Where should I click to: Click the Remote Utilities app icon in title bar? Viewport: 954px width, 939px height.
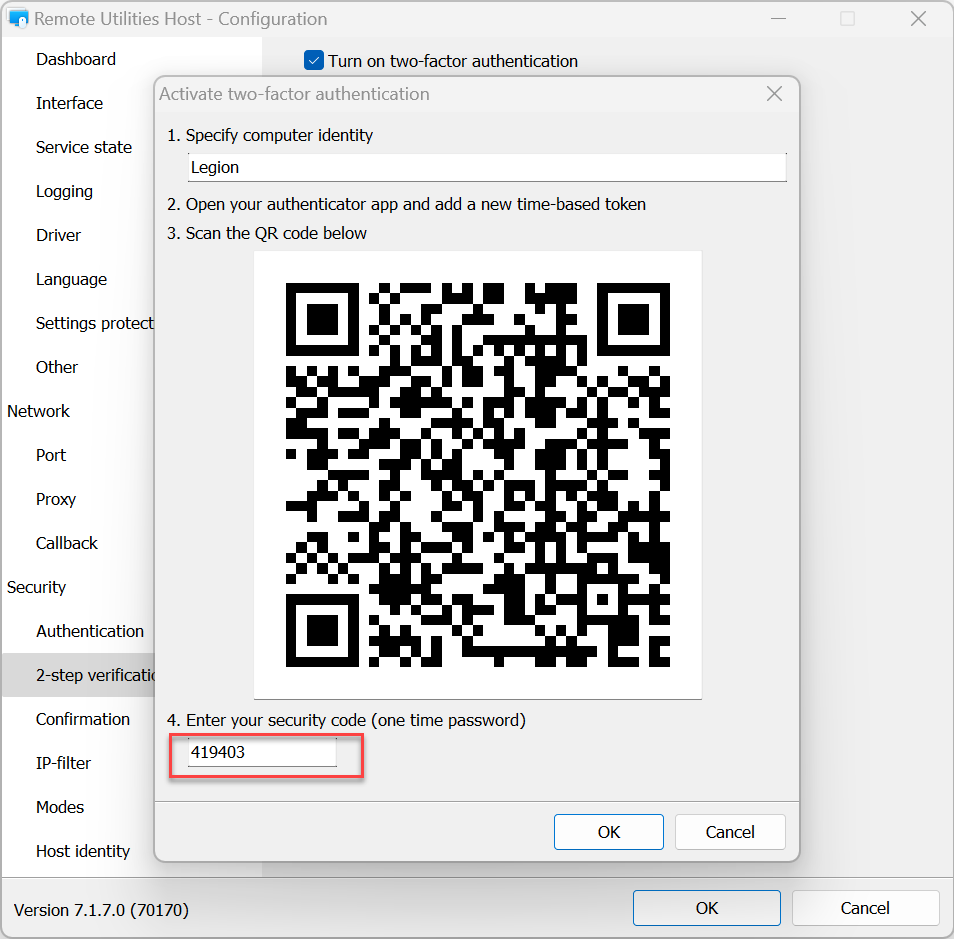tap(18, 19)
